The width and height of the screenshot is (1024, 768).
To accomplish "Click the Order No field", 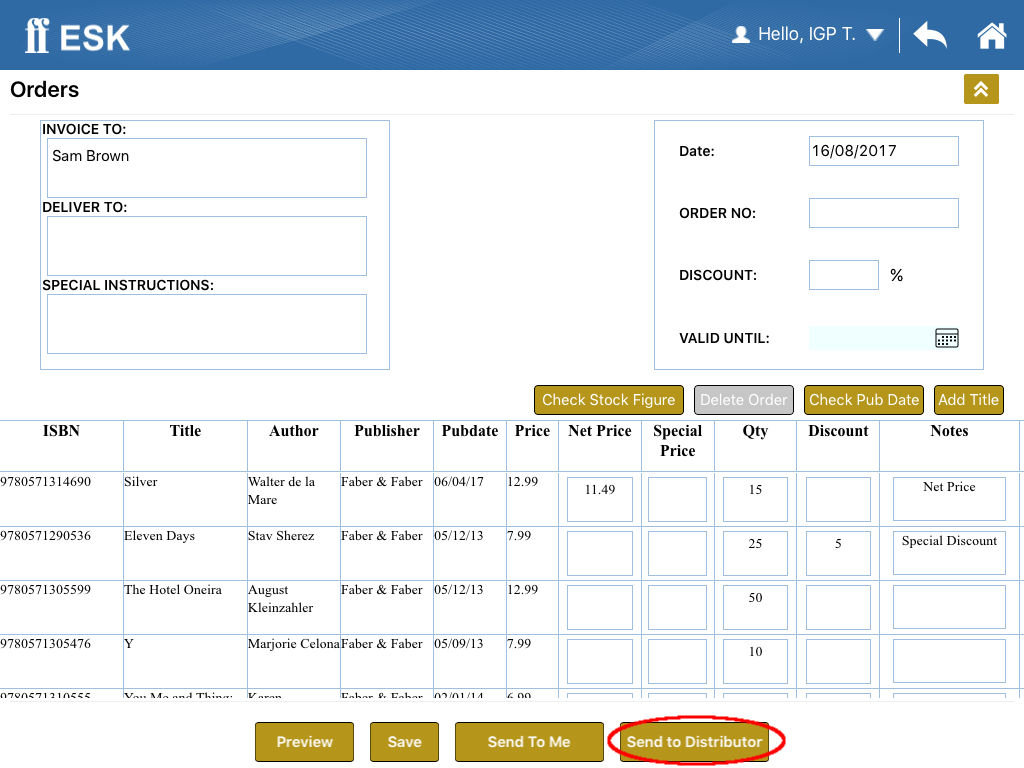I will (884, 213).
